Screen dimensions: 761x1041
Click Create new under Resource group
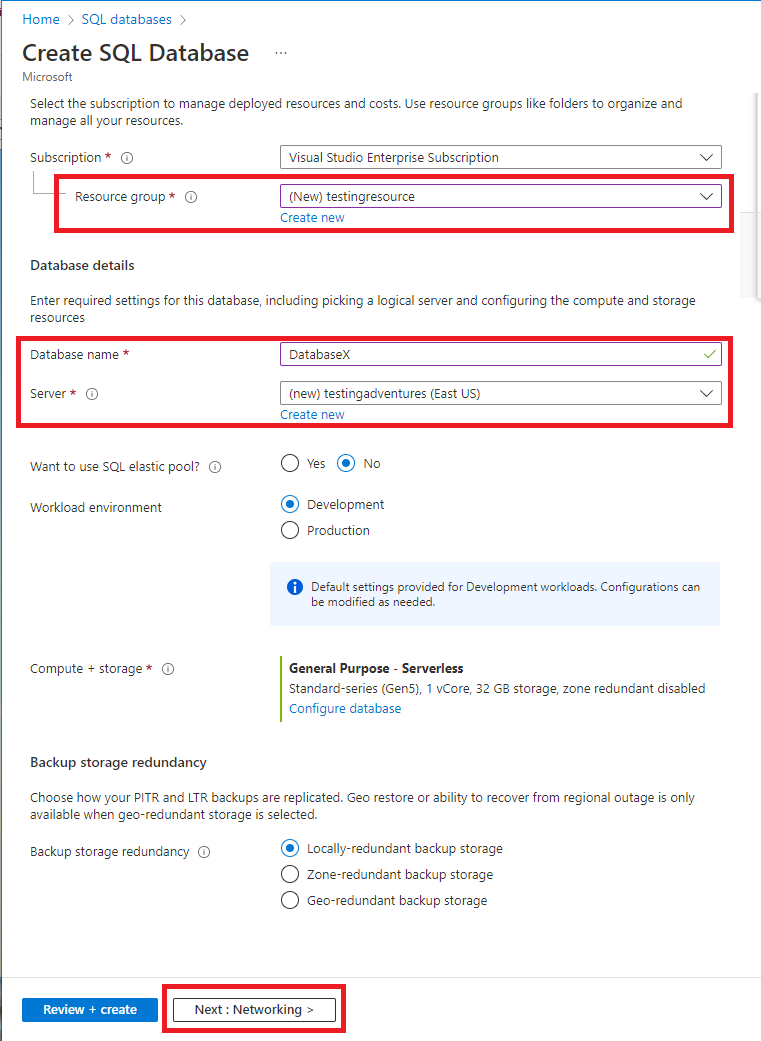pyautogui.click(x=312, y=217)
